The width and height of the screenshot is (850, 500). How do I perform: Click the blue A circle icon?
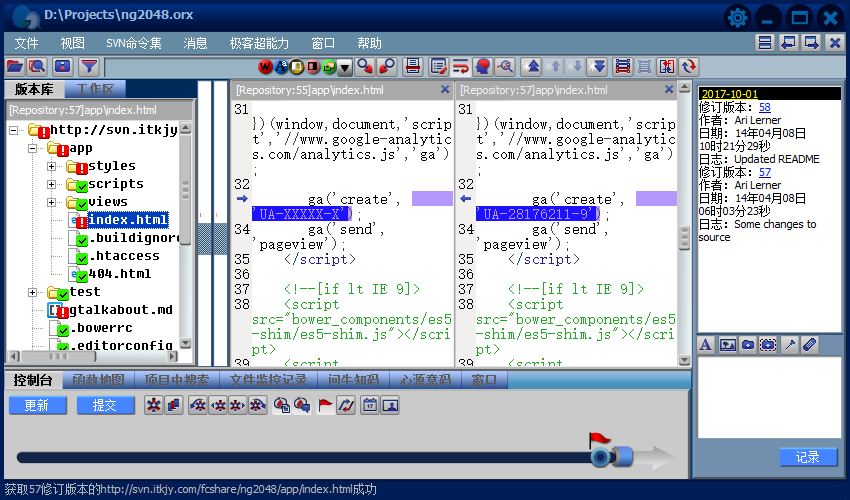[x=281, y=67]
